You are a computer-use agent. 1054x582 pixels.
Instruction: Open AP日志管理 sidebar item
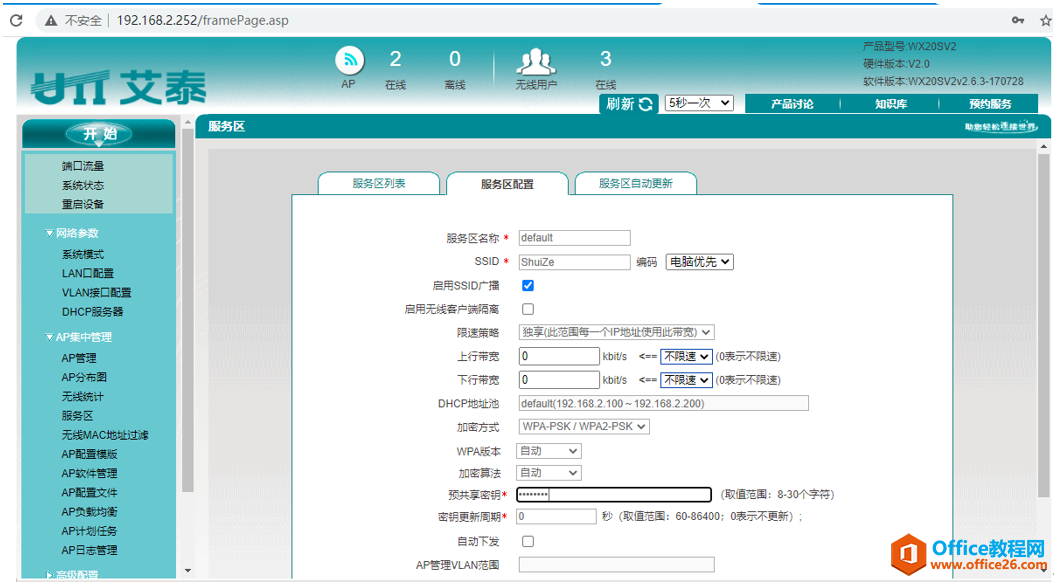[x=89, y=550]
